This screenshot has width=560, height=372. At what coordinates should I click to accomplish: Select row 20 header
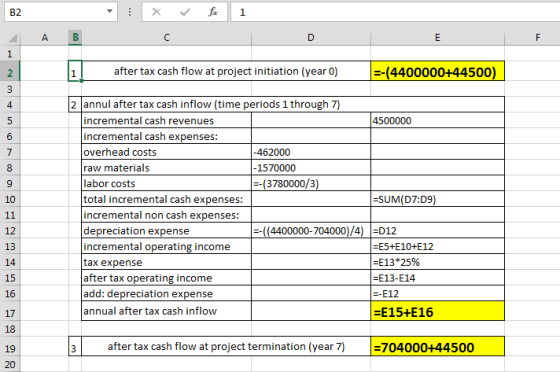(x=10, y=365)
